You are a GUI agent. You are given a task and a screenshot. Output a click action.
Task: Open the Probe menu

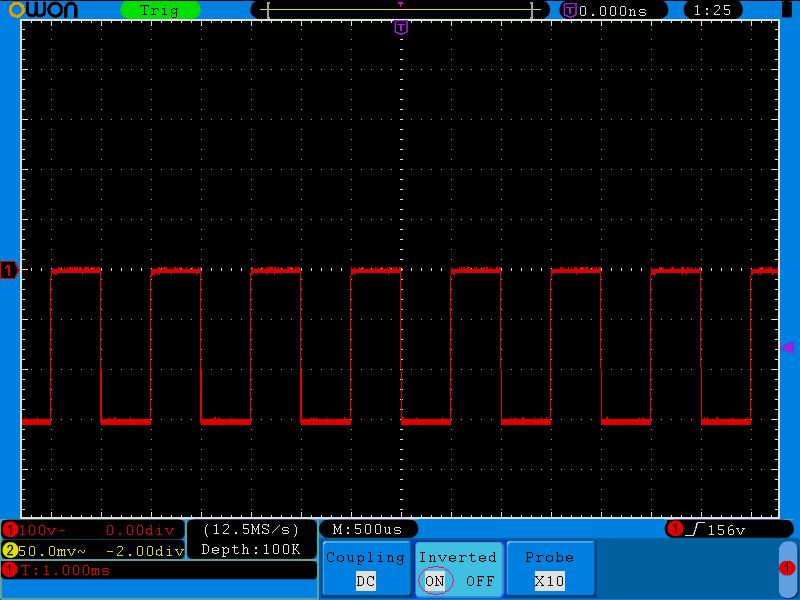(x=549, y=568)
